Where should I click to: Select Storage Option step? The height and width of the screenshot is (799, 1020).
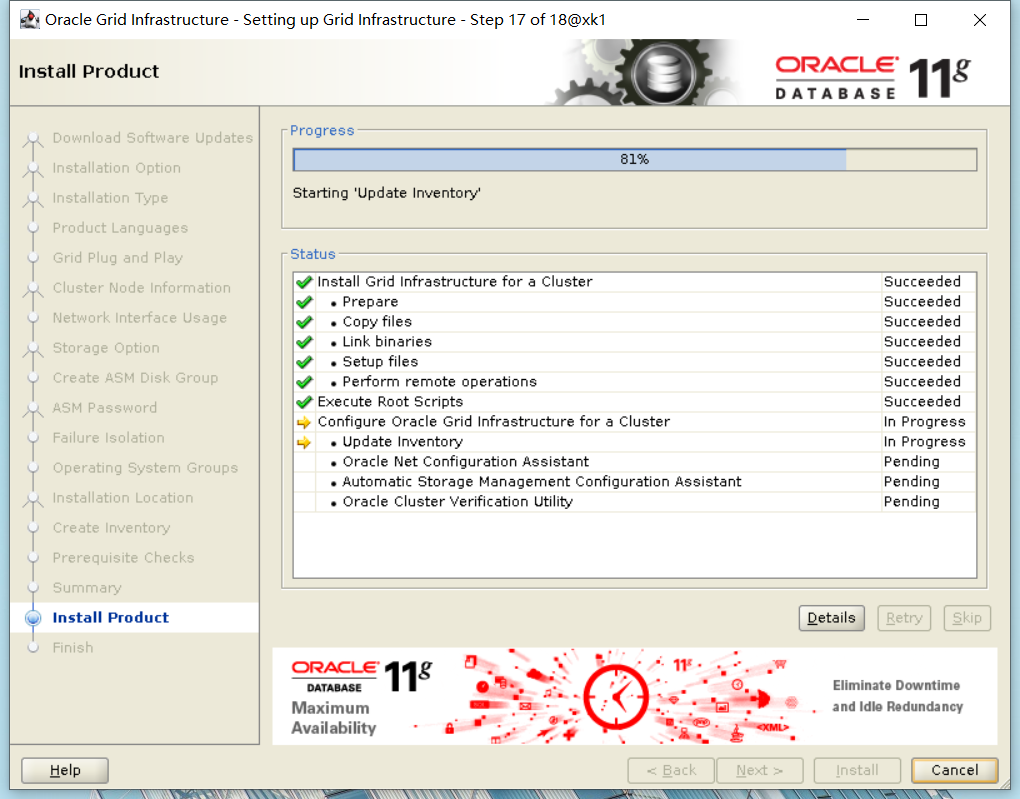(x=105, y=347)
